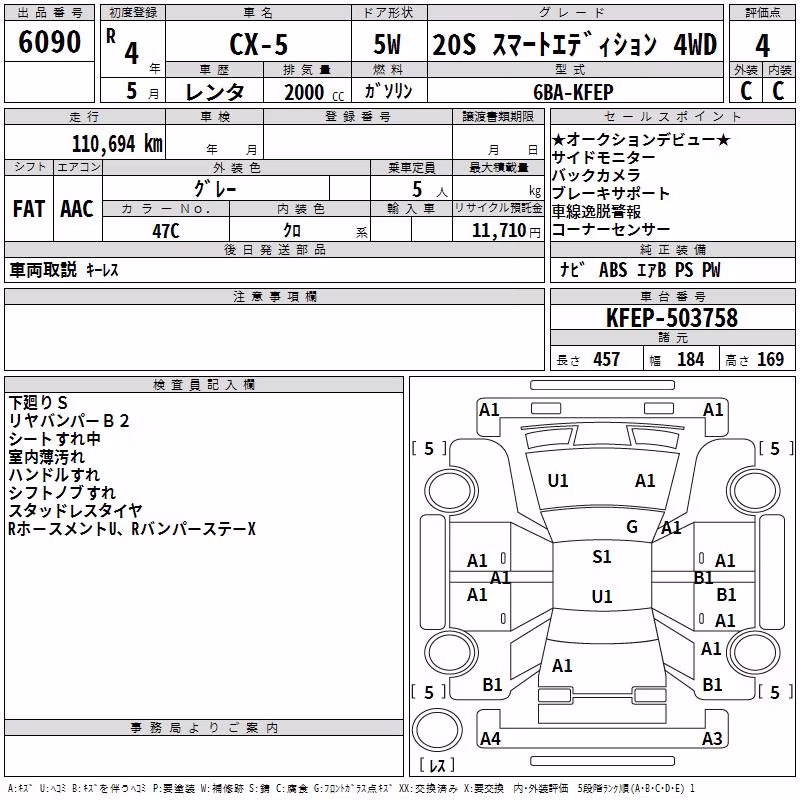
Task: Select the mileage 110,694 km
Action: (117, 144)
